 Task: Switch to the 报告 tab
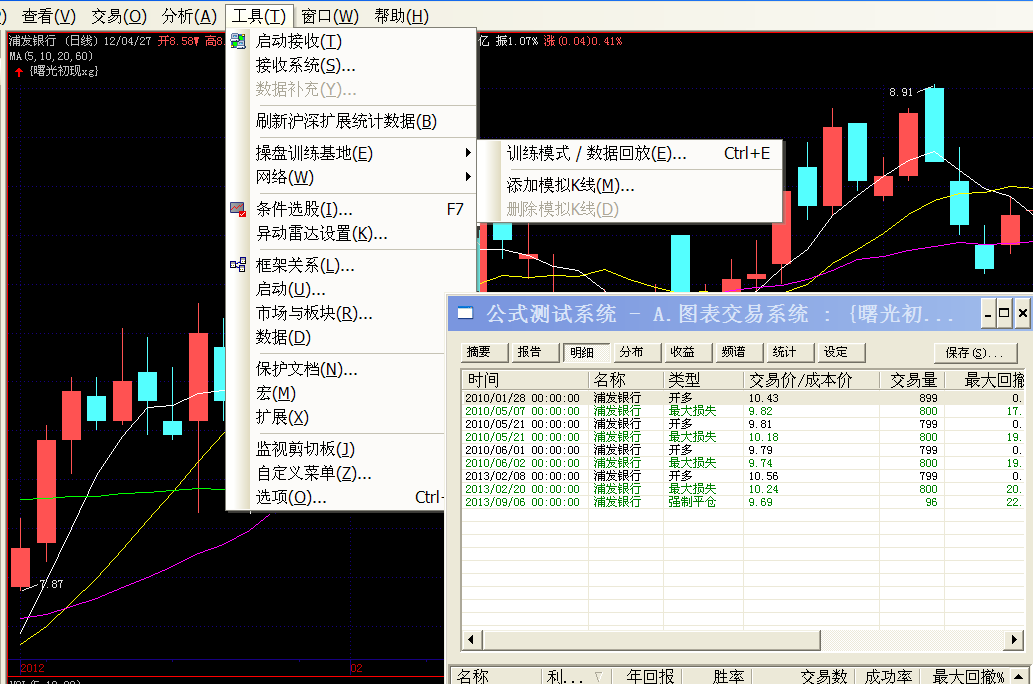536,352
